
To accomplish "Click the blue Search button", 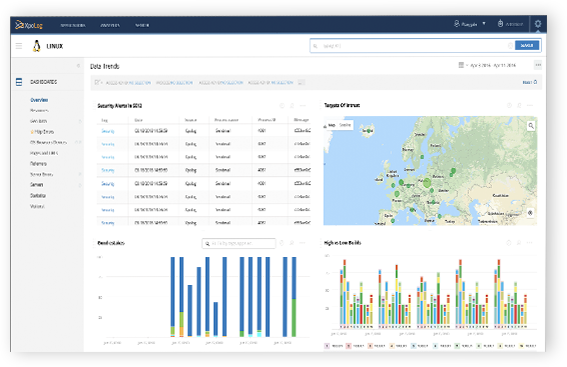I will pyautogui.click(x=527, y=46).
